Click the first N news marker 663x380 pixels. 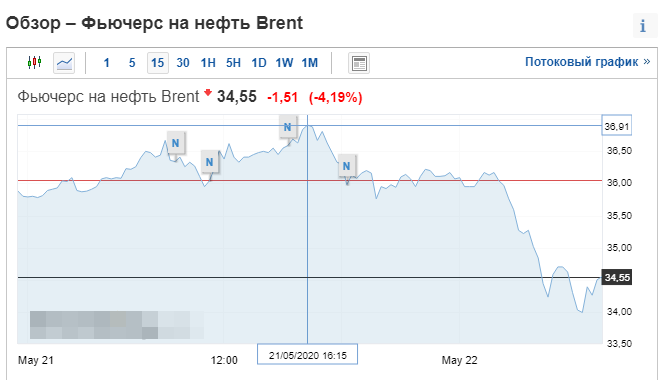[175, 143]
